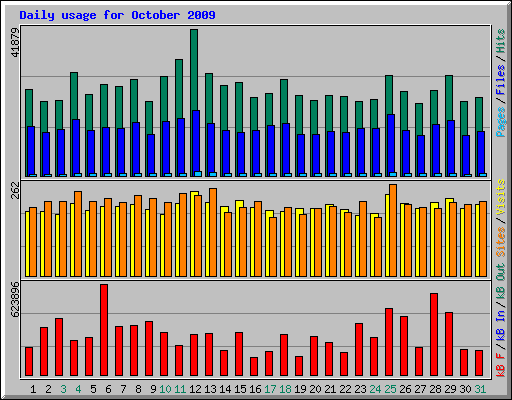Click the "Visits" legend label
Viewport: 512px width, 400px height.
[501, 197]
